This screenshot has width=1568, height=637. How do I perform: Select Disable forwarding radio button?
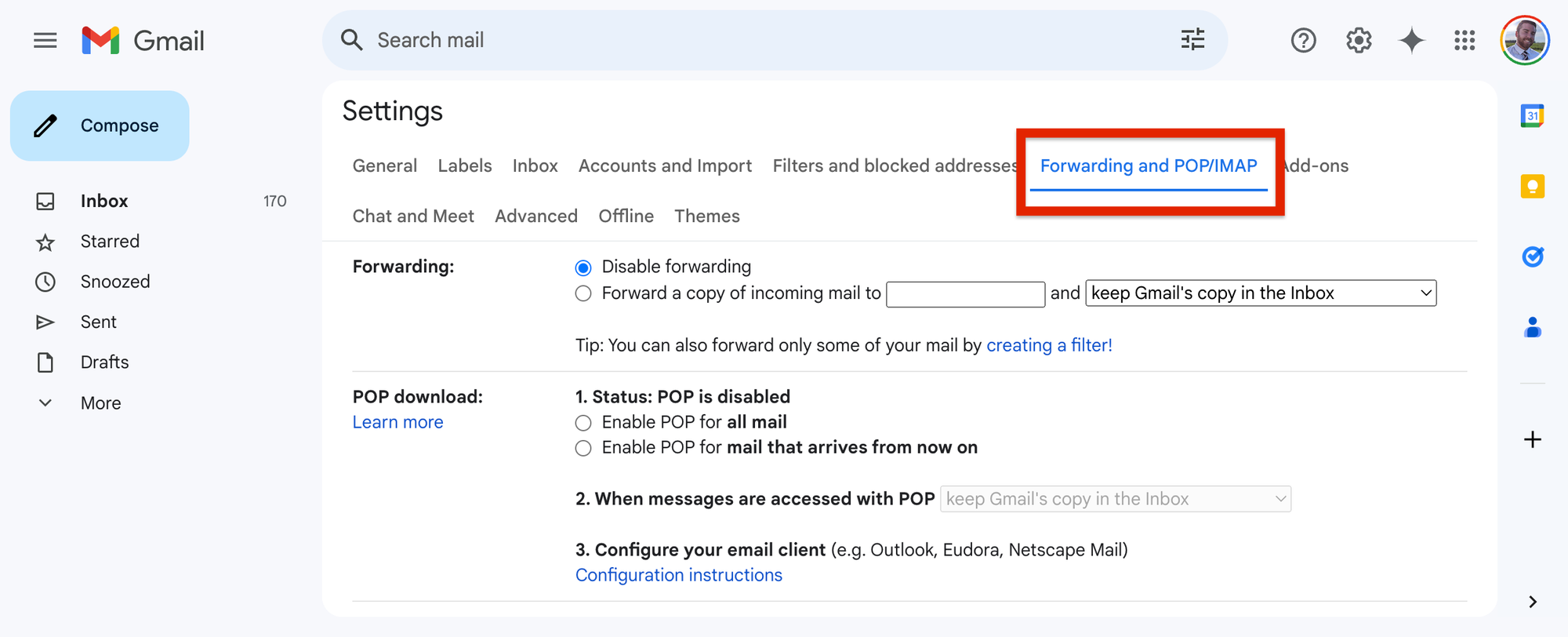pyautogui.click(x=583, y=268)
